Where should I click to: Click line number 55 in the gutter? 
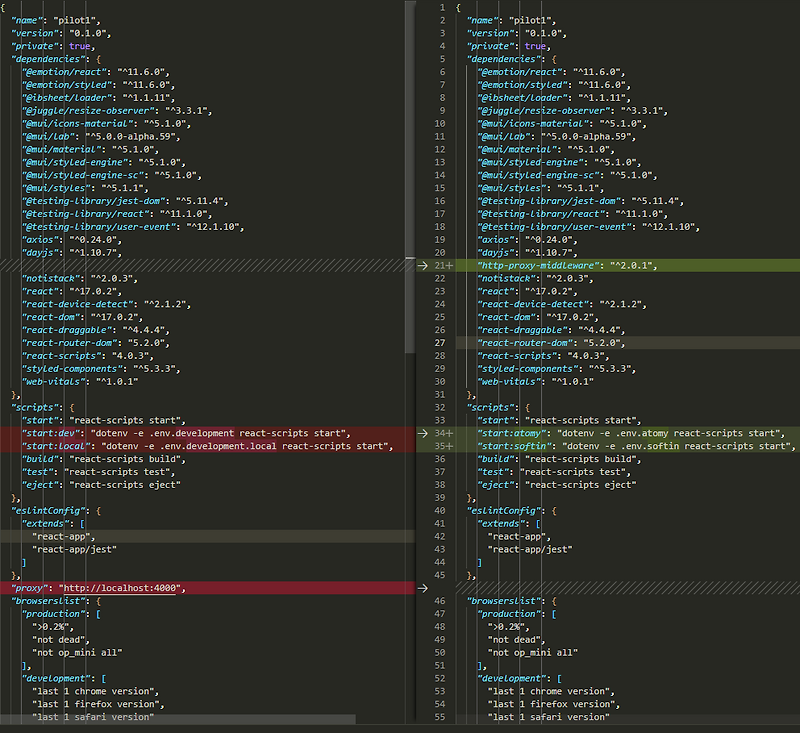[440, 717]
